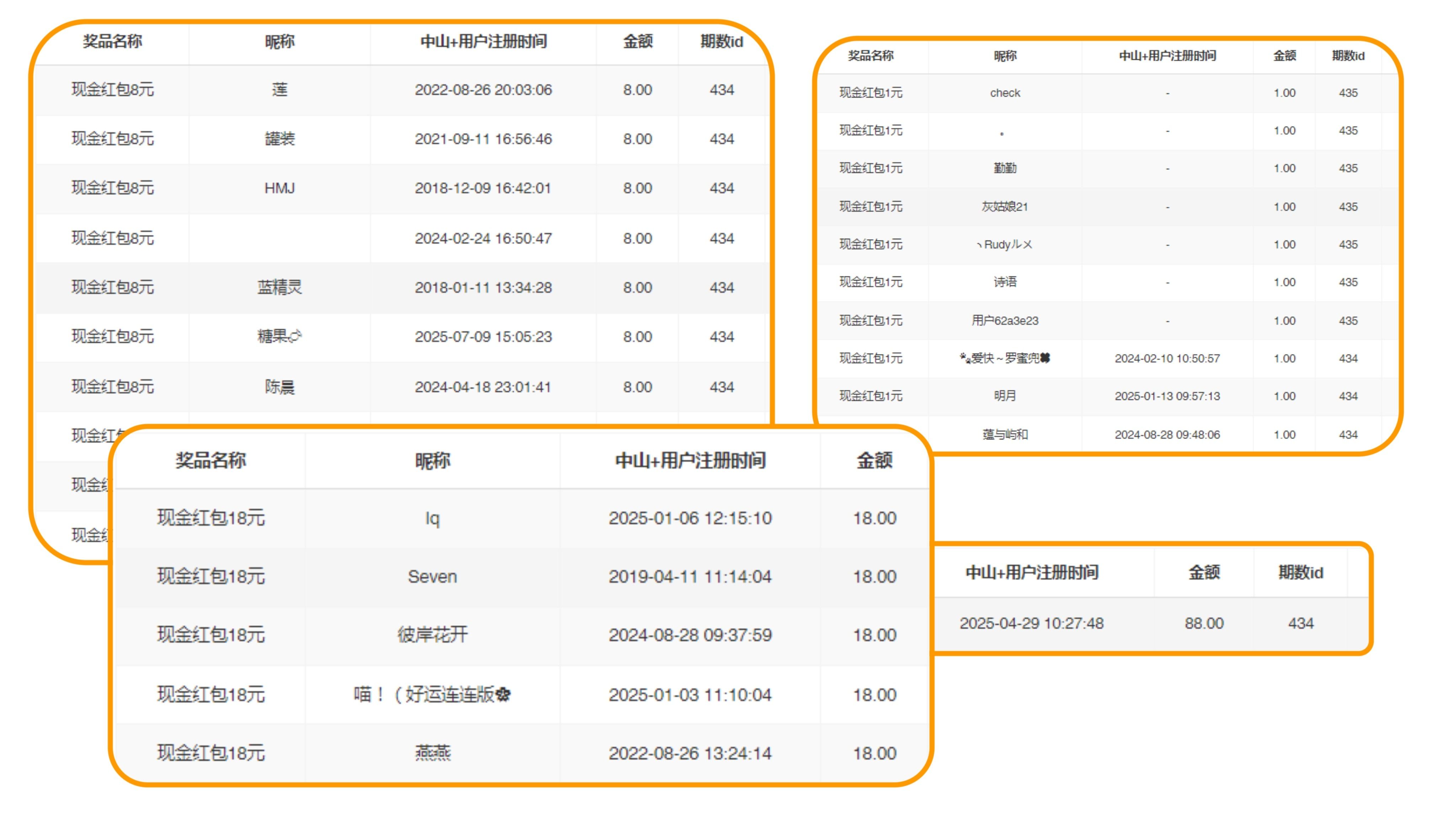Click 金额 header in top-right table

(1284, 55)
